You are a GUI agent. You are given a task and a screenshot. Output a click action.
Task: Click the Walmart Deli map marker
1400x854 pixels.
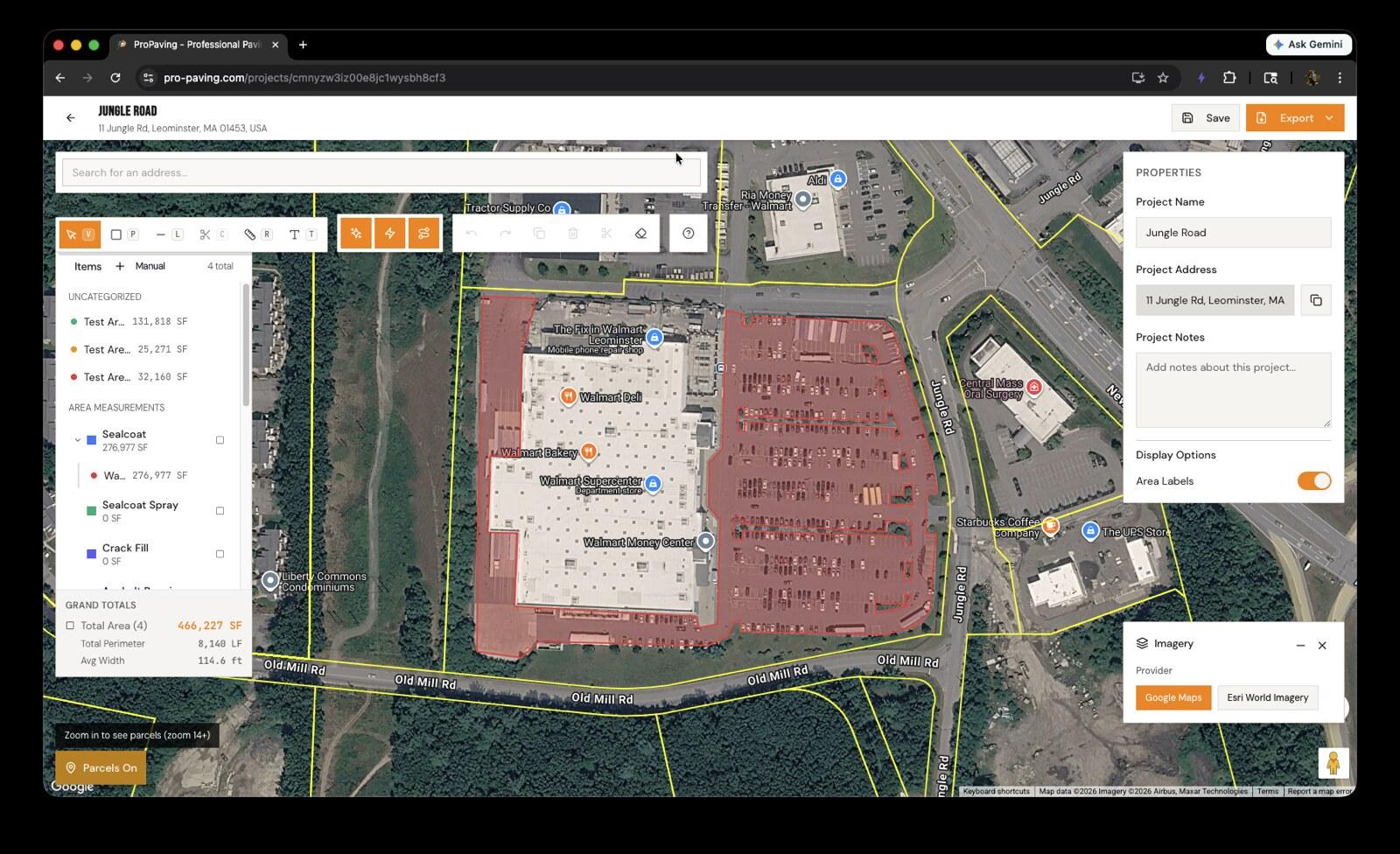pyautogui.click(x=568, y=396)
